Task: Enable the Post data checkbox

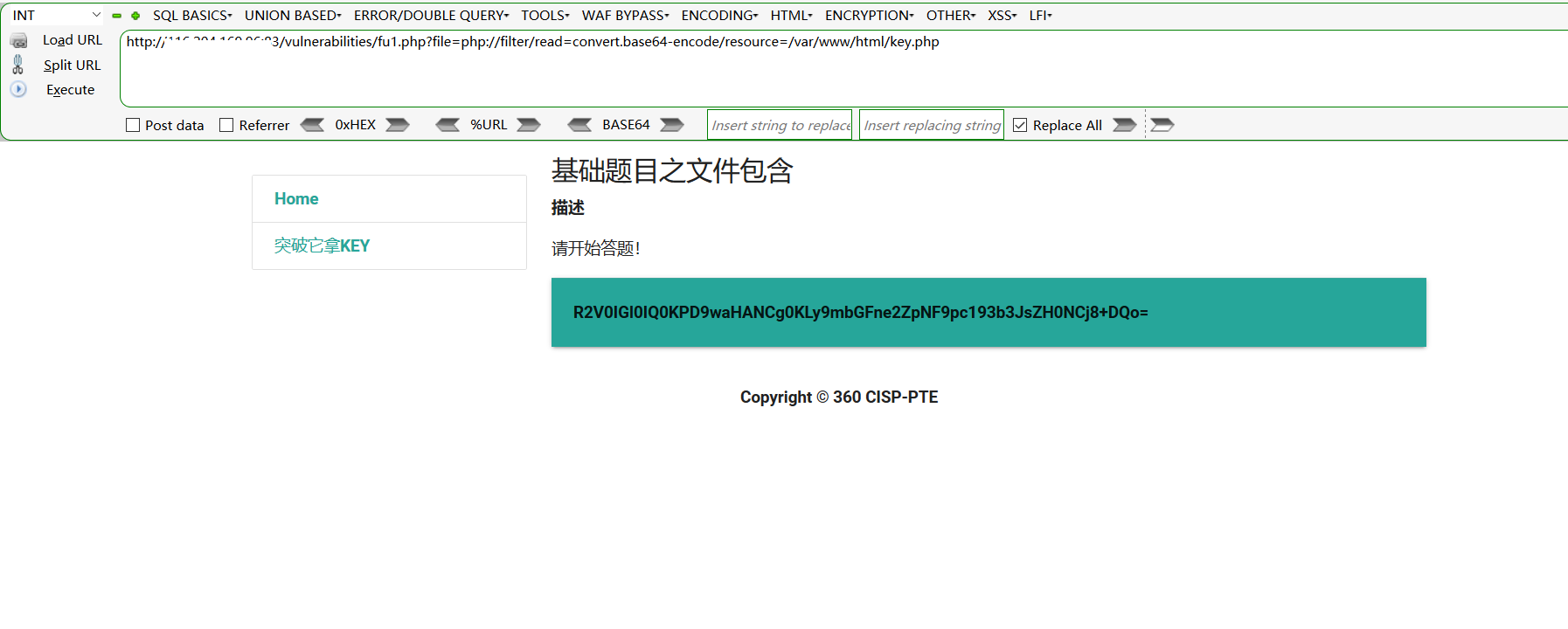Action: coord(133,125)
